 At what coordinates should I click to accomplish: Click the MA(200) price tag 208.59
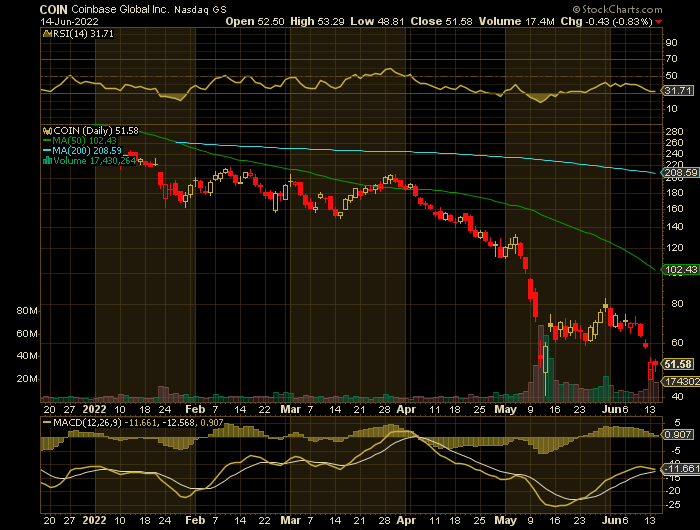tap(679, 173)
